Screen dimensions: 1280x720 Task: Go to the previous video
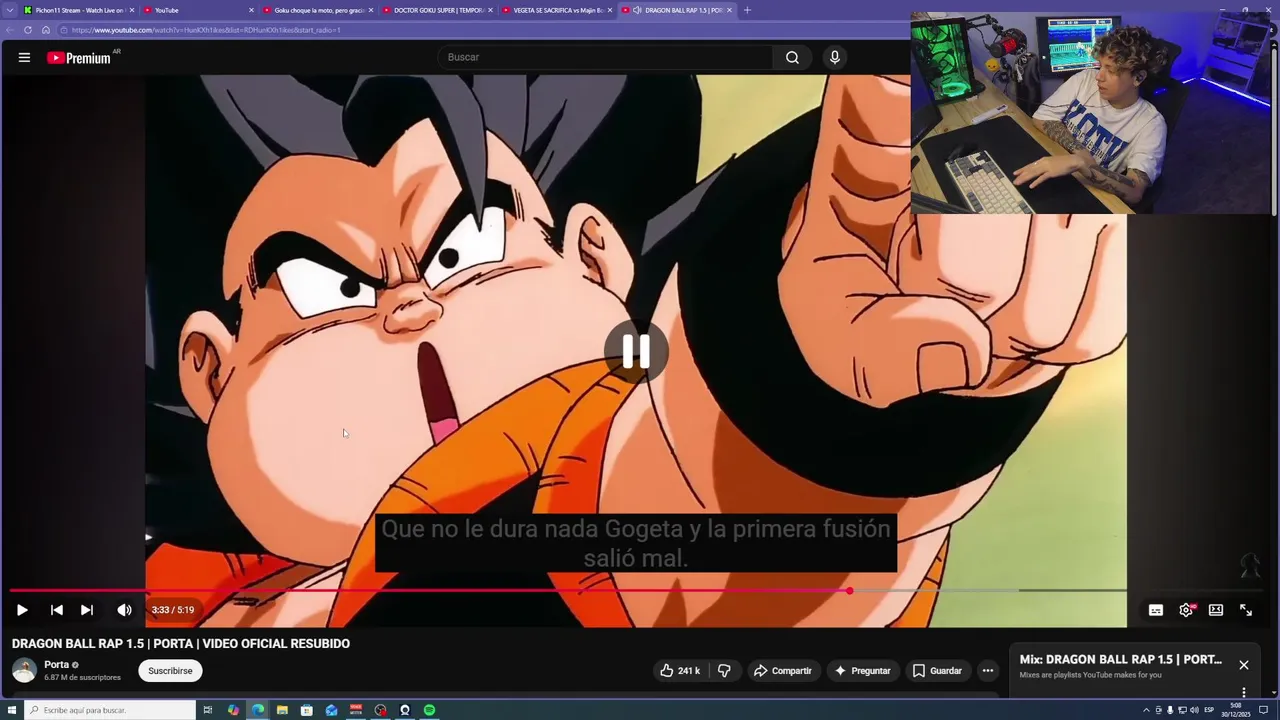[57, 610]
